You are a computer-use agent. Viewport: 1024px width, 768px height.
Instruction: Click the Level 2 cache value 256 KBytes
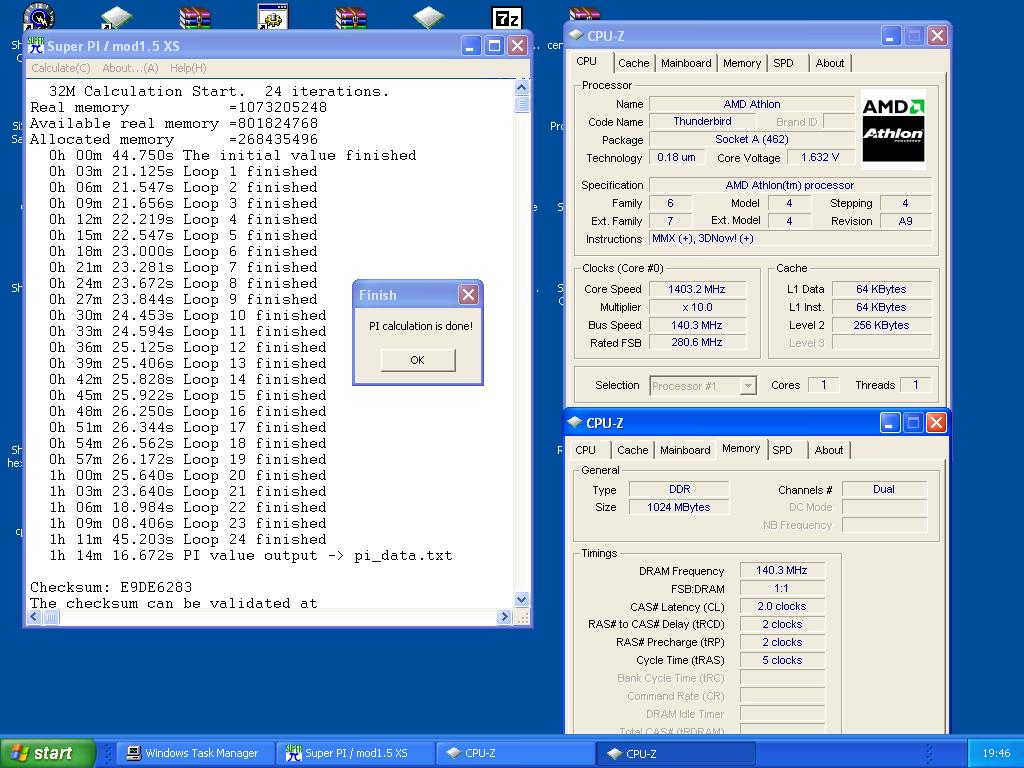coord(881,325)
